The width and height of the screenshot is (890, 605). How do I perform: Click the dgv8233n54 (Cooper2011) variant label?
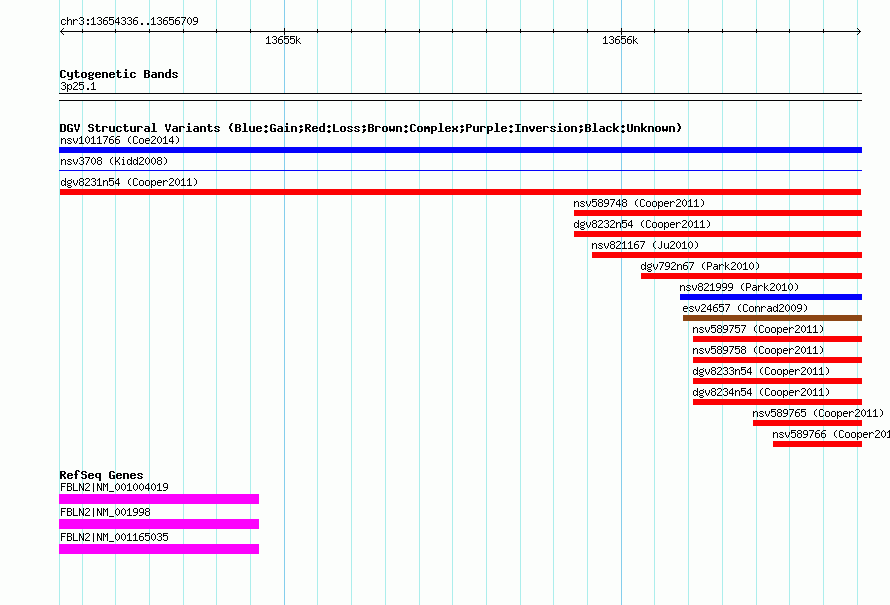[761, 371]
